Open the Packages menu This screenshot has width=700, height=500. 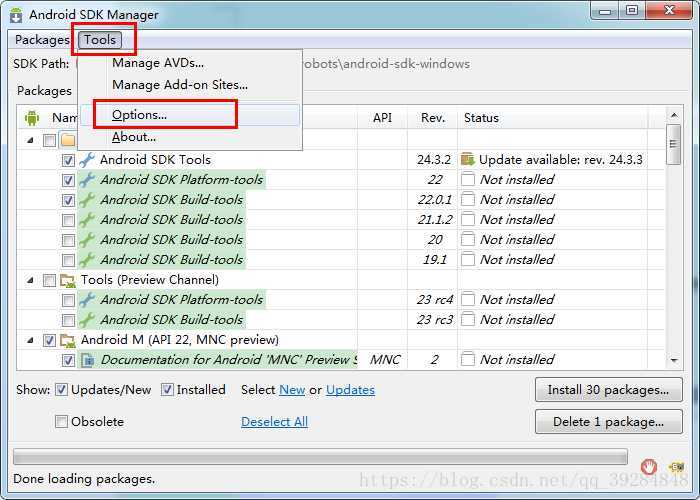click(42, 40)
